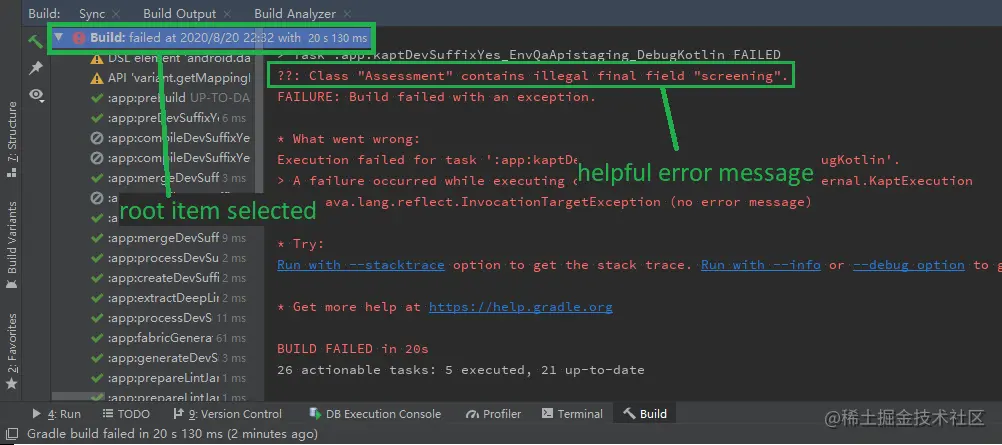This screenshot has width=1002, height=445.
Task: Click warning icon beside API variant row
Action: pyautogui.click(x=96, y=79)
